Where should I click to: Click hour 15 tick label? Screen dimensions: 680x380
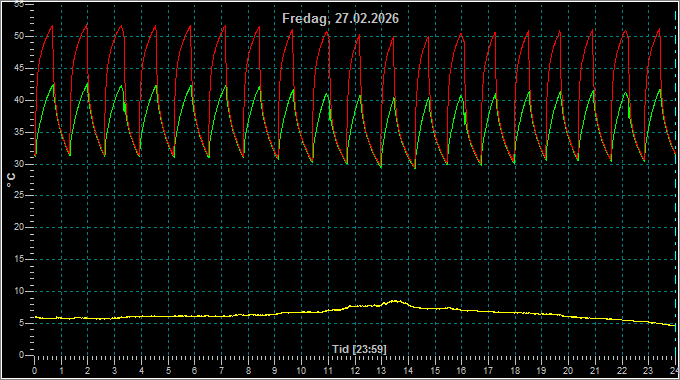tap(435, 371)
